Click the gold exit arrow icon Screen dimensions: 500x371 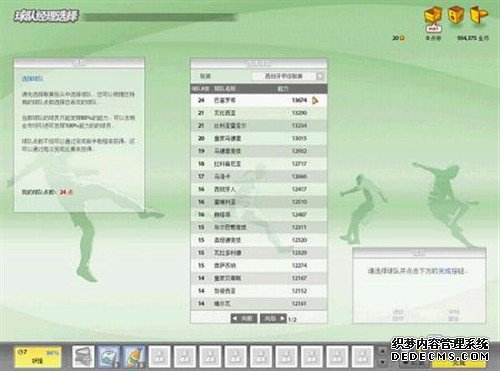click(x=479, y=15)
